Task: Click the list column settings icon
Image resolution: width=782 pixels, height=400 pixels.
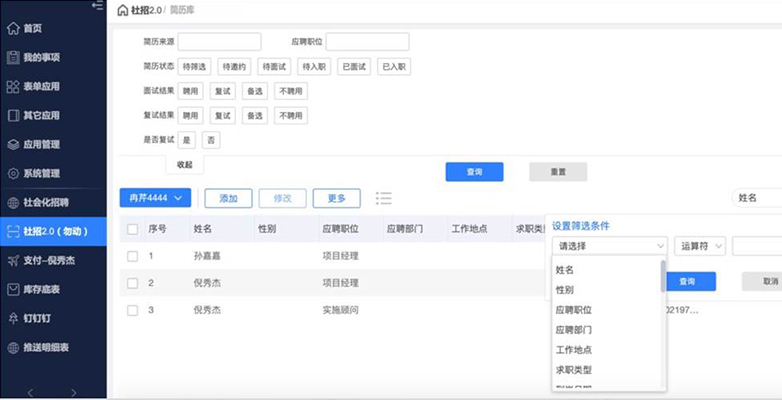Action: click(383, 198)
